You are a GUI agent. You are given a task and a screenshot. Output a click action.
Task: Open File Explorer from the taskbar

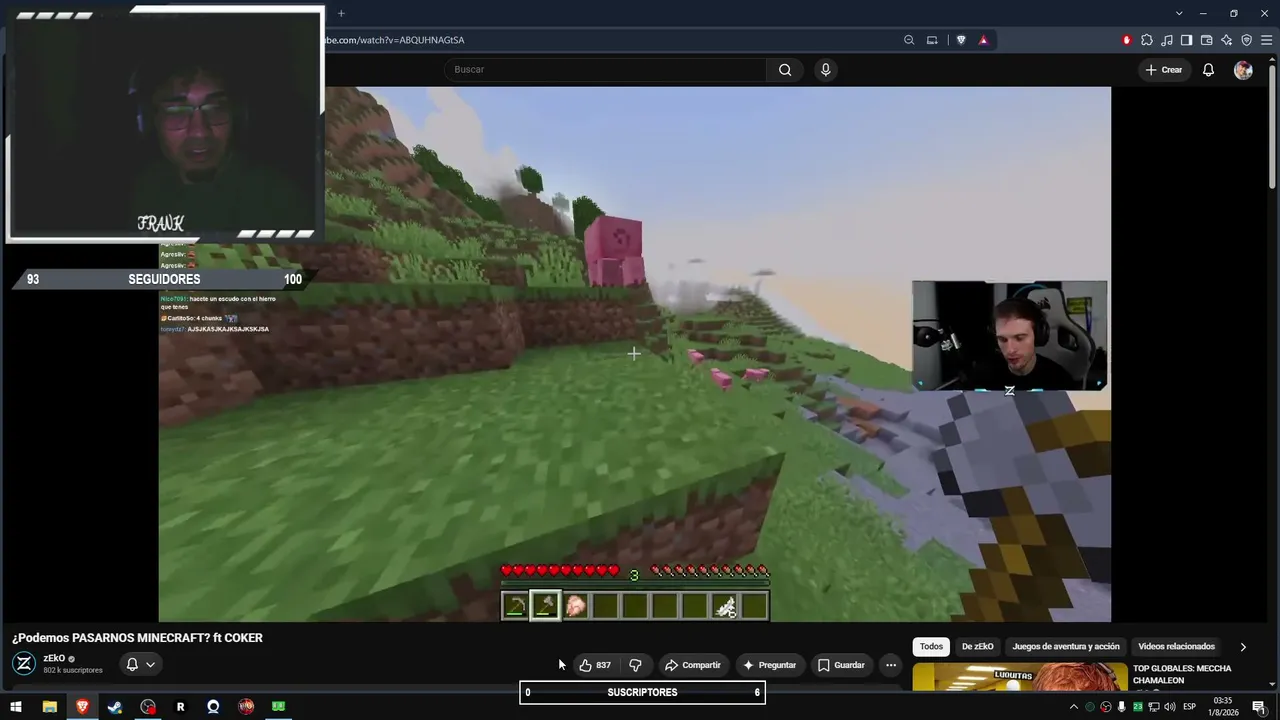(49, 707)
